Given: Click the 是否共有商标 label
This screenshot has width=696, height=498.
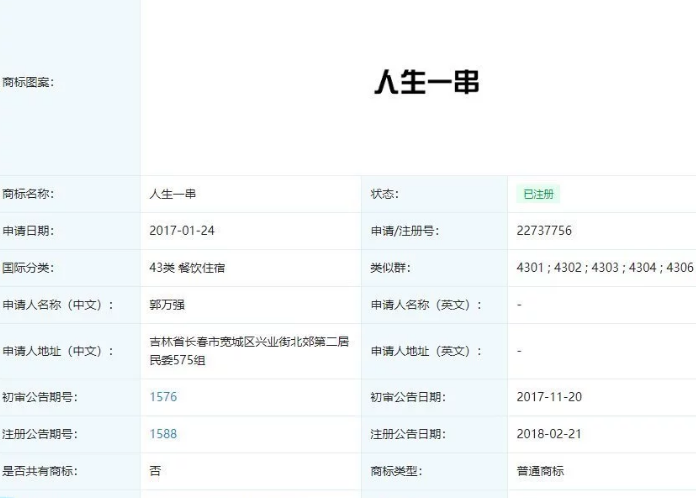Looking at the screenshot, I should point(40,471).
